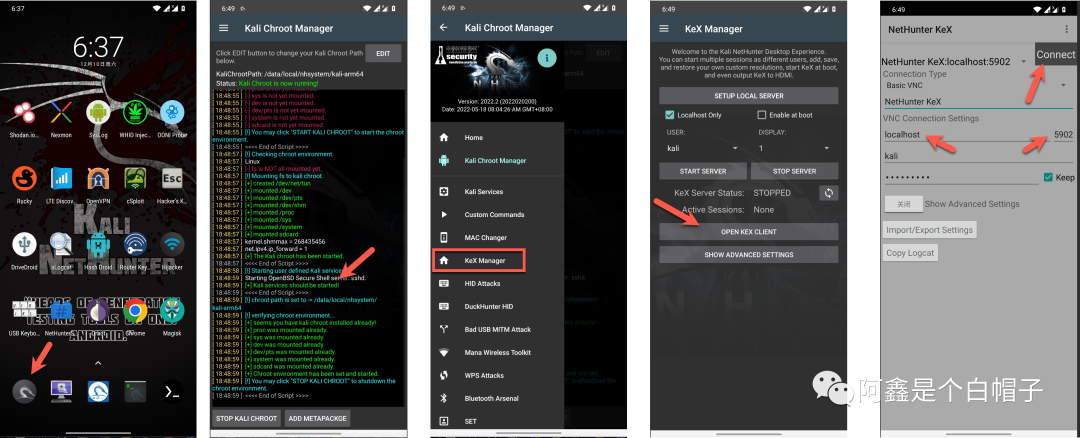Tap the ADD METAPACKGE button
Viewport: 1080px width, 438px height.
318,418
